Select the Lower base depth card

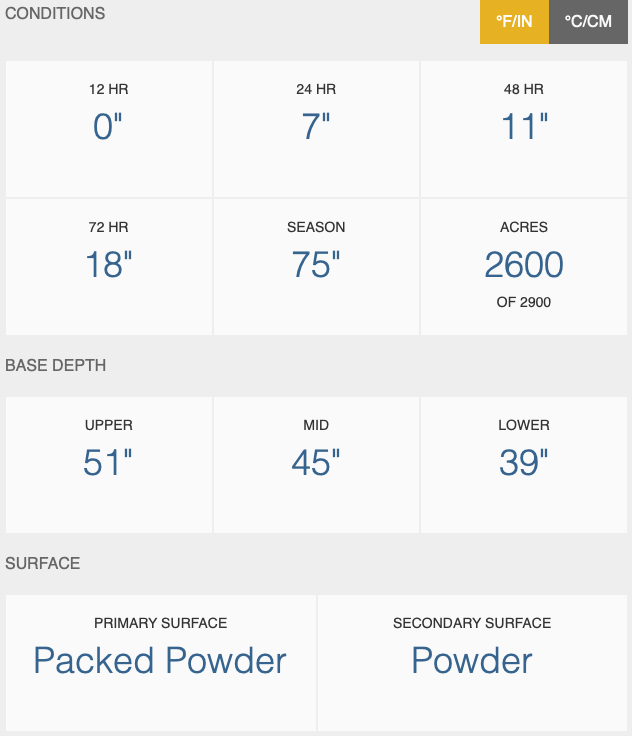(x=524, y=465)
